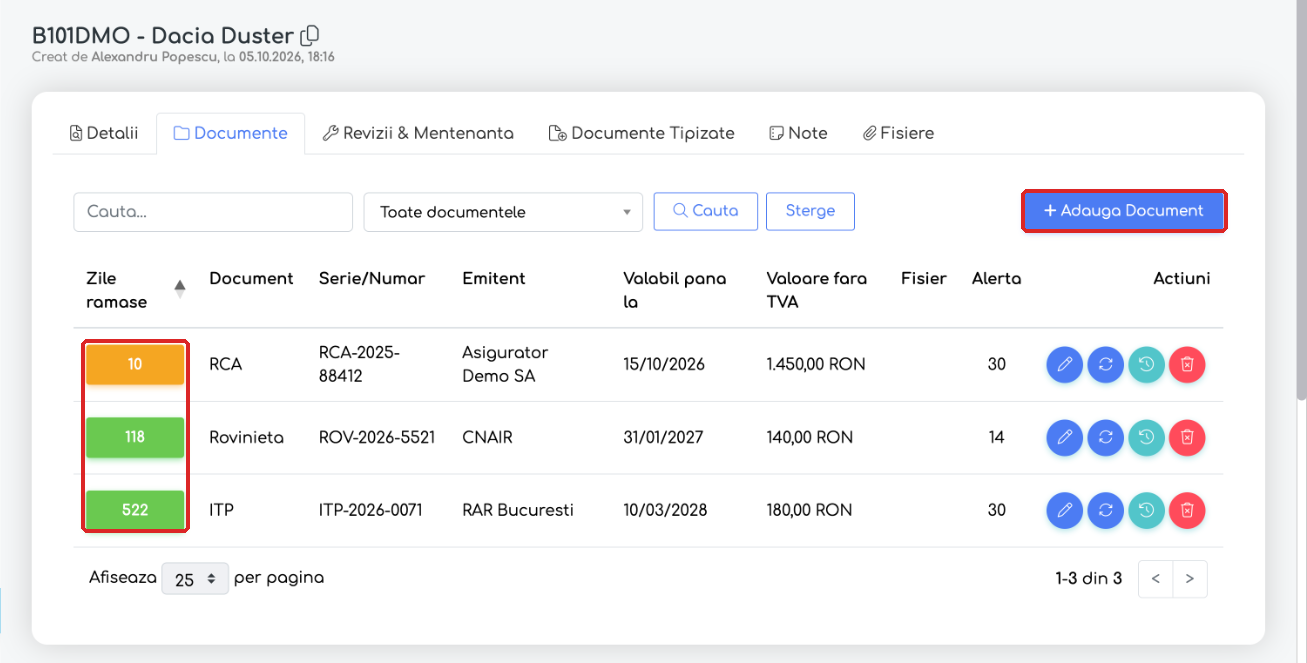The height and width of the screenshot is (663, 1307).
Task: Click the serial number ITP-2026-0071
Action: click(x=371, y=510)
